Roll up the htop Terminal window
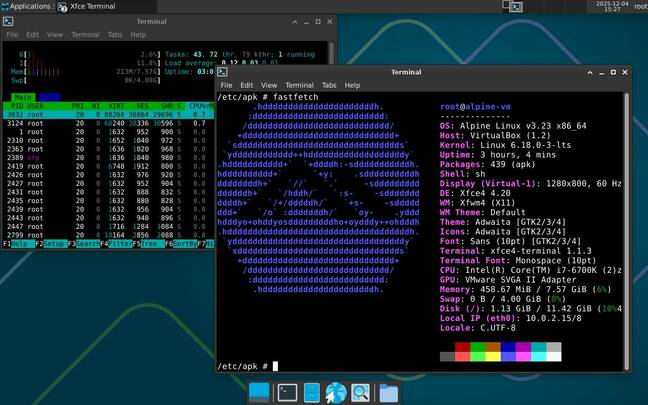 click(295, 21)
